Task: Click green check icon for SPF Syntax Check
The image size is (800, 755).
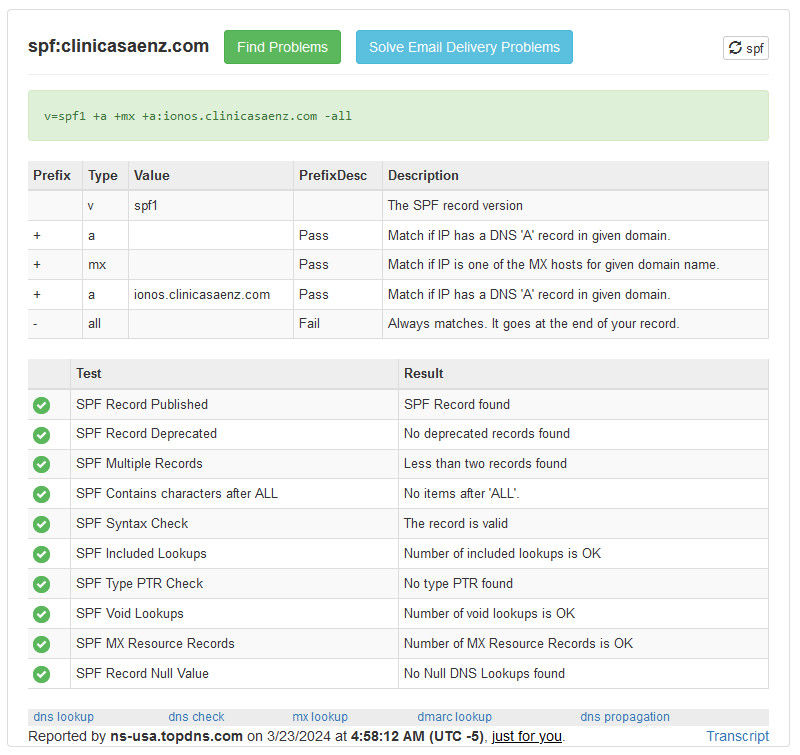Action: click(41, 524)
